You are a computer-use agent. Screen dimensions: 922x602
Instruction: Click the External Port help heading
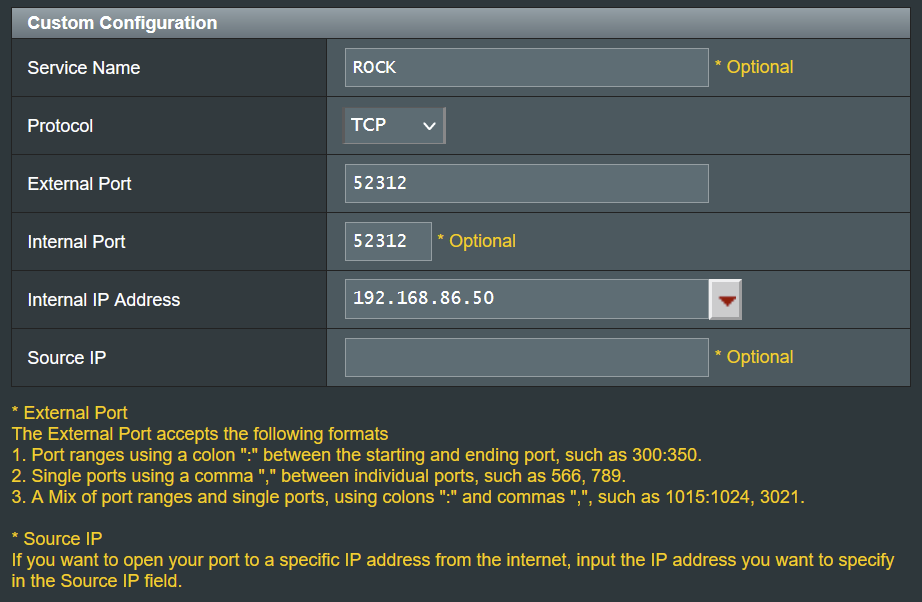point(70,412)
